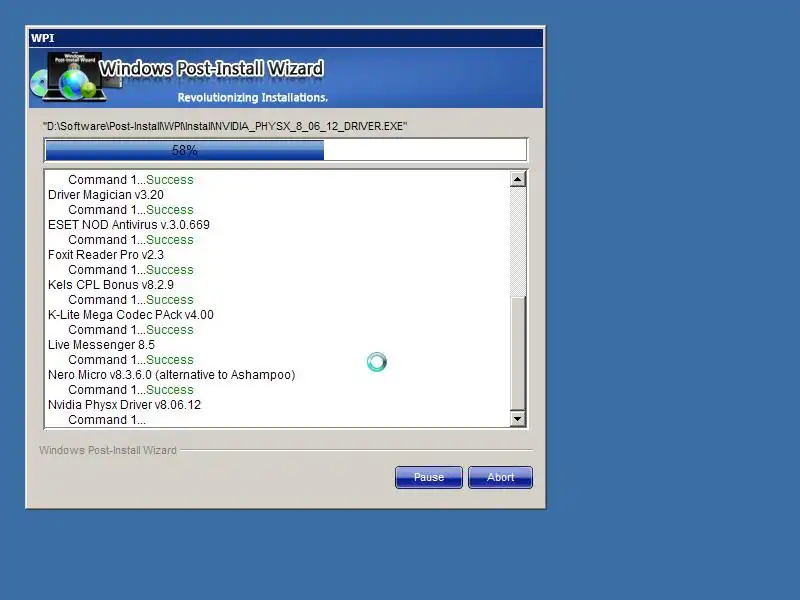The image size is (800, 600).
Task: Click the log scrollbar thumb
Action: 517,353
